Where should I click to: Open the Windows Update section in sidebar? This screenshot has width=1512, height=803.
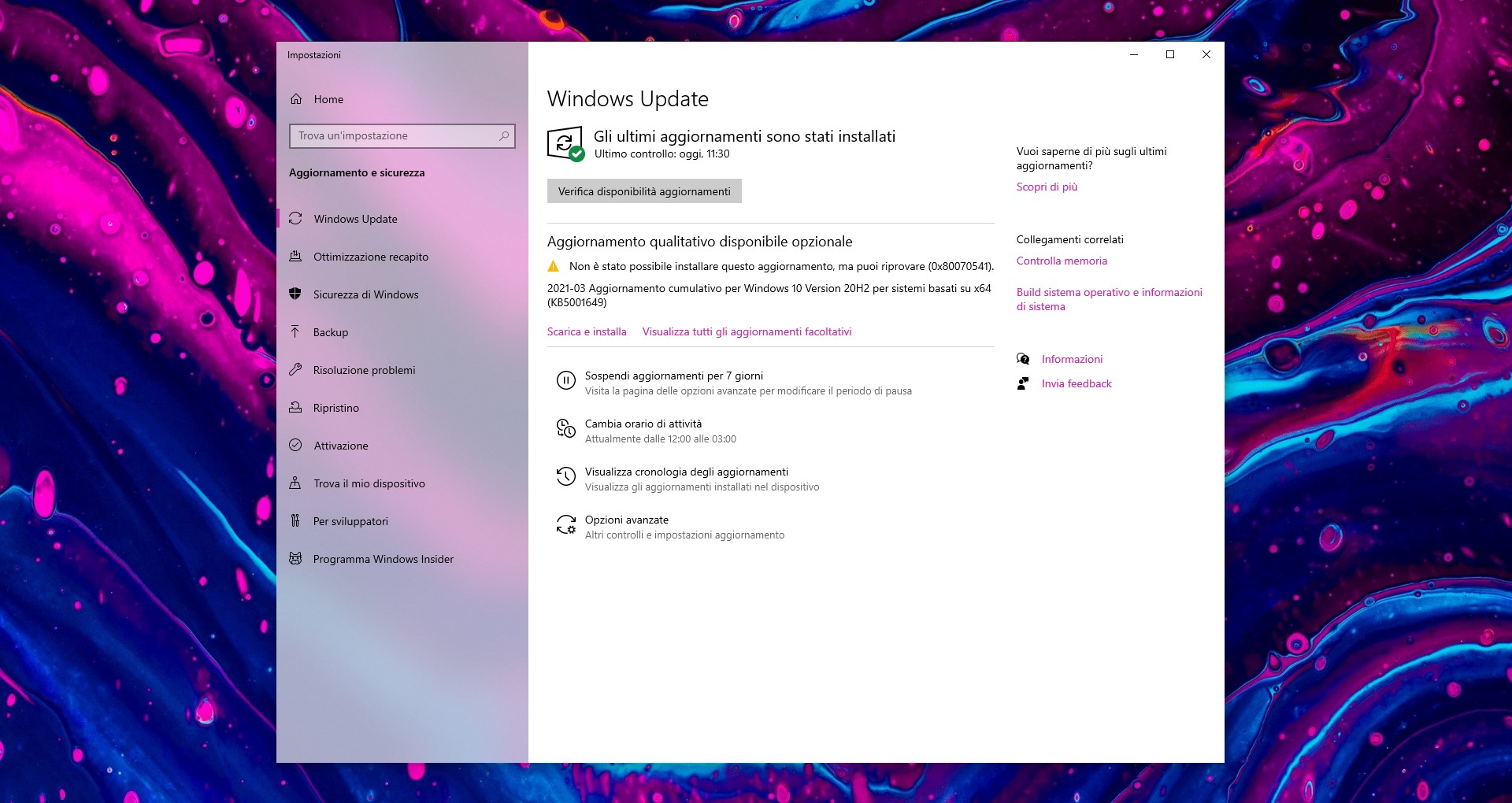(x=402, y=219)
